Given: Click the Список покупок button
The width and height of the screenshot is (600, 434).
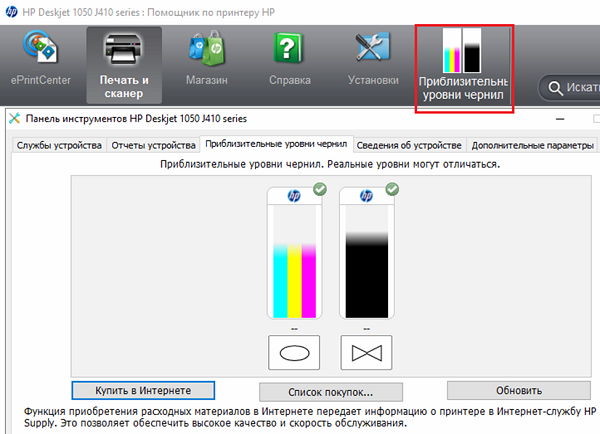Looking at the screenshot, I should point(330,391).
